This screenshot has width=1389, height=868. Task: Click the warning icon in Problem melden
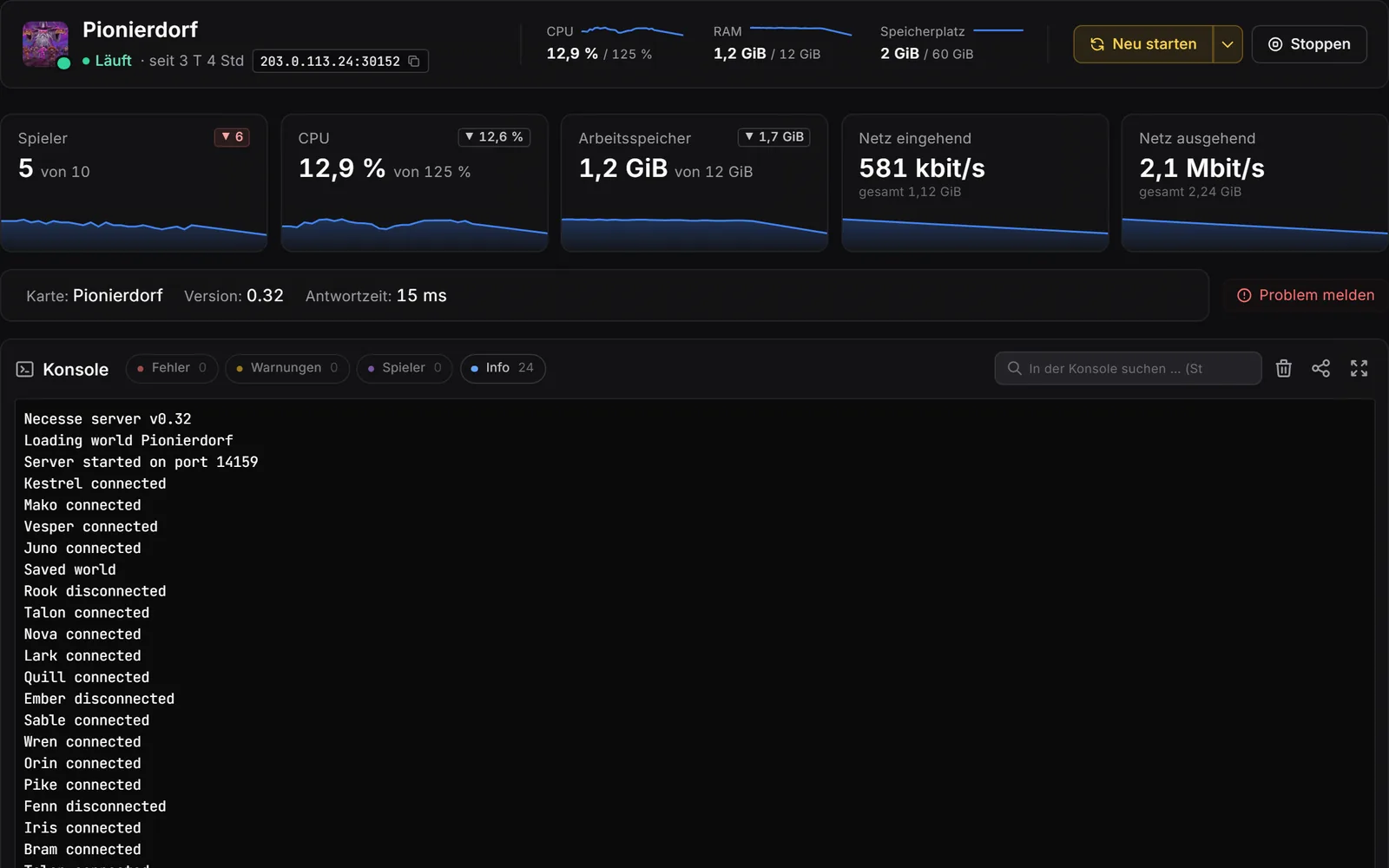[1244, 295]
